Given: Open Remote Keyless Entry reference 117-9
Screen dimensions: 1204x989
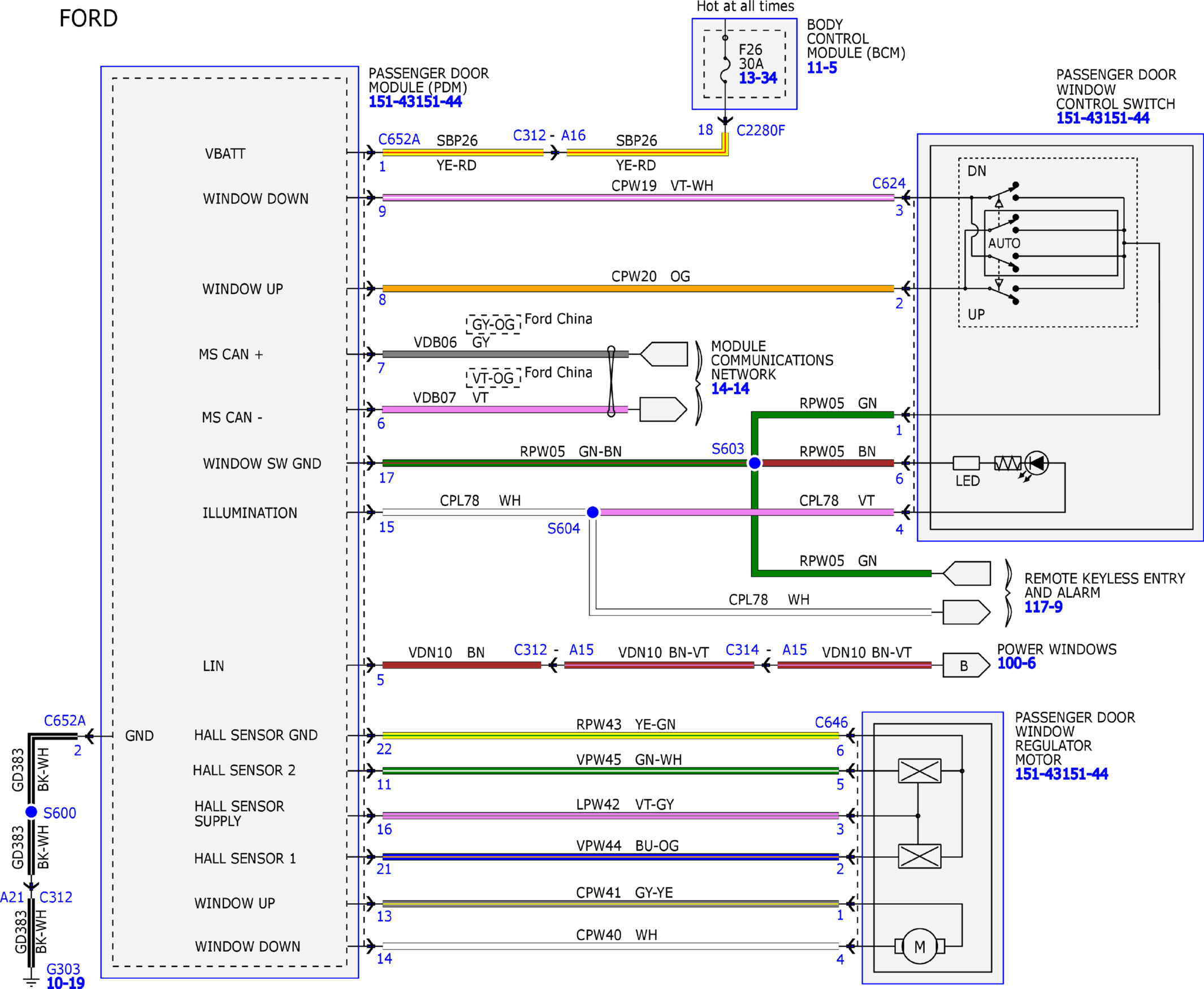Looking at the screenshot, I should click(1043, 608).
